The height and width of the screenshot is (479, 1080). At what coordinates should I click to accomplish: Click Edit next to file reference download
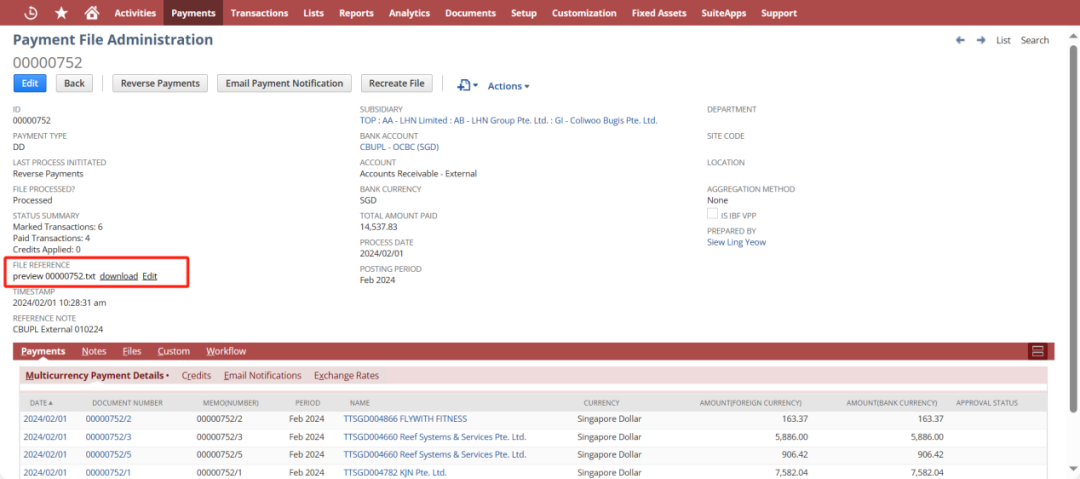click(149, 276)
